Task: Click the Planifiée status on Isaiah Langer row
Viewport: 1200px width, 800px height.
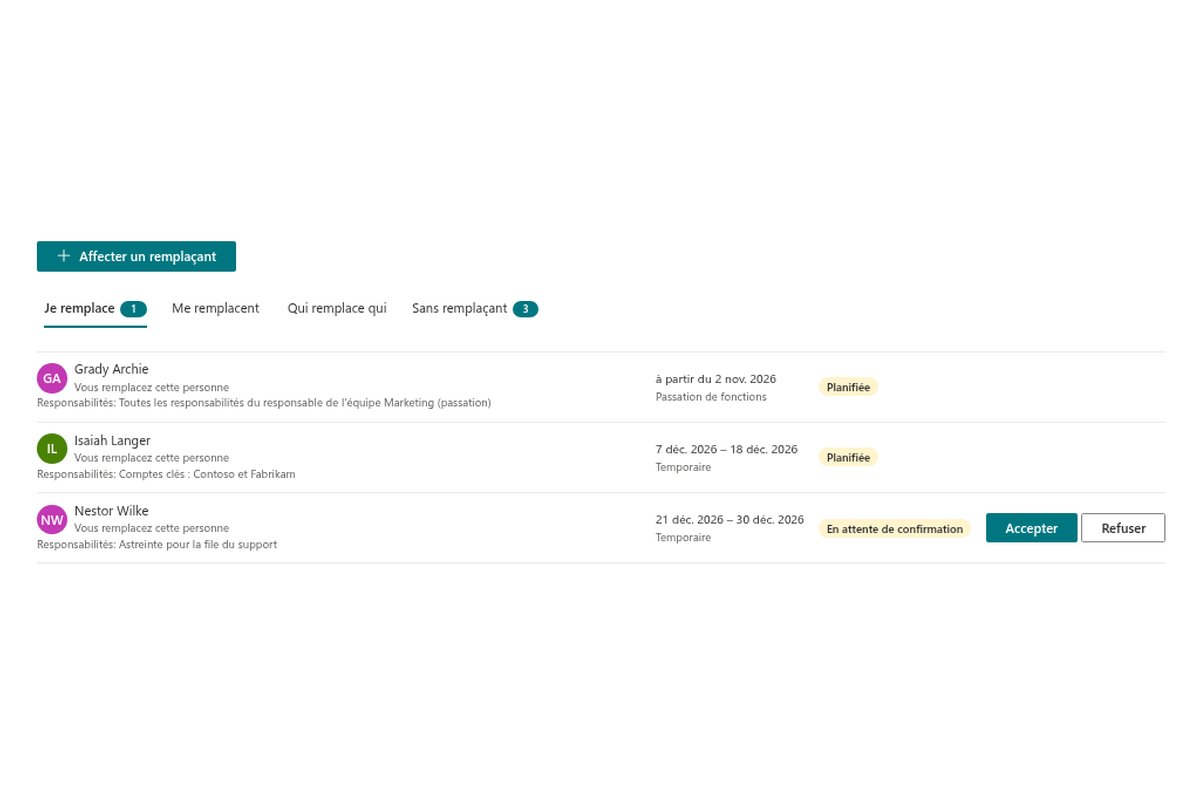Action: pyautogui.click(x=848, y=457)
